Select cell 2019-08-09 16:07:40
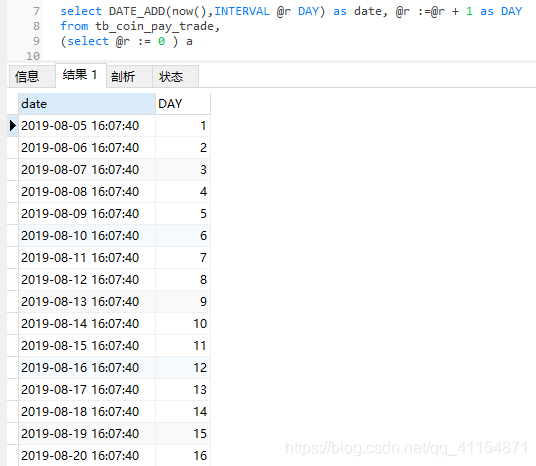The width and height of the screenshot is (536, 466). (87, 214)
